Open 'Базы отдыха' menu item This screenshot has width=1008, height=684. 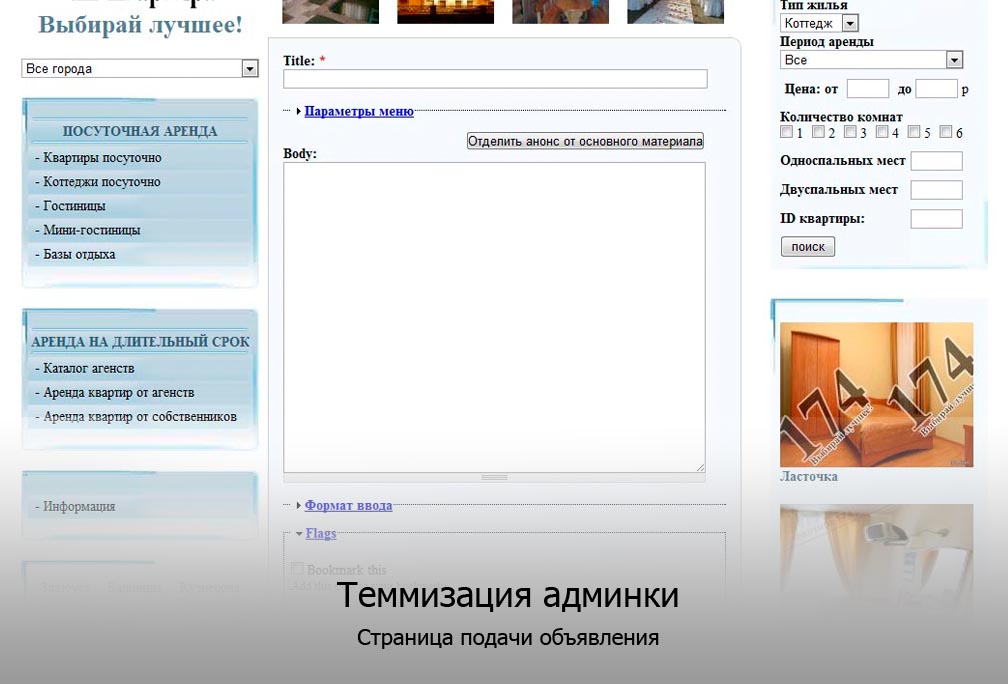coord(79,254)
